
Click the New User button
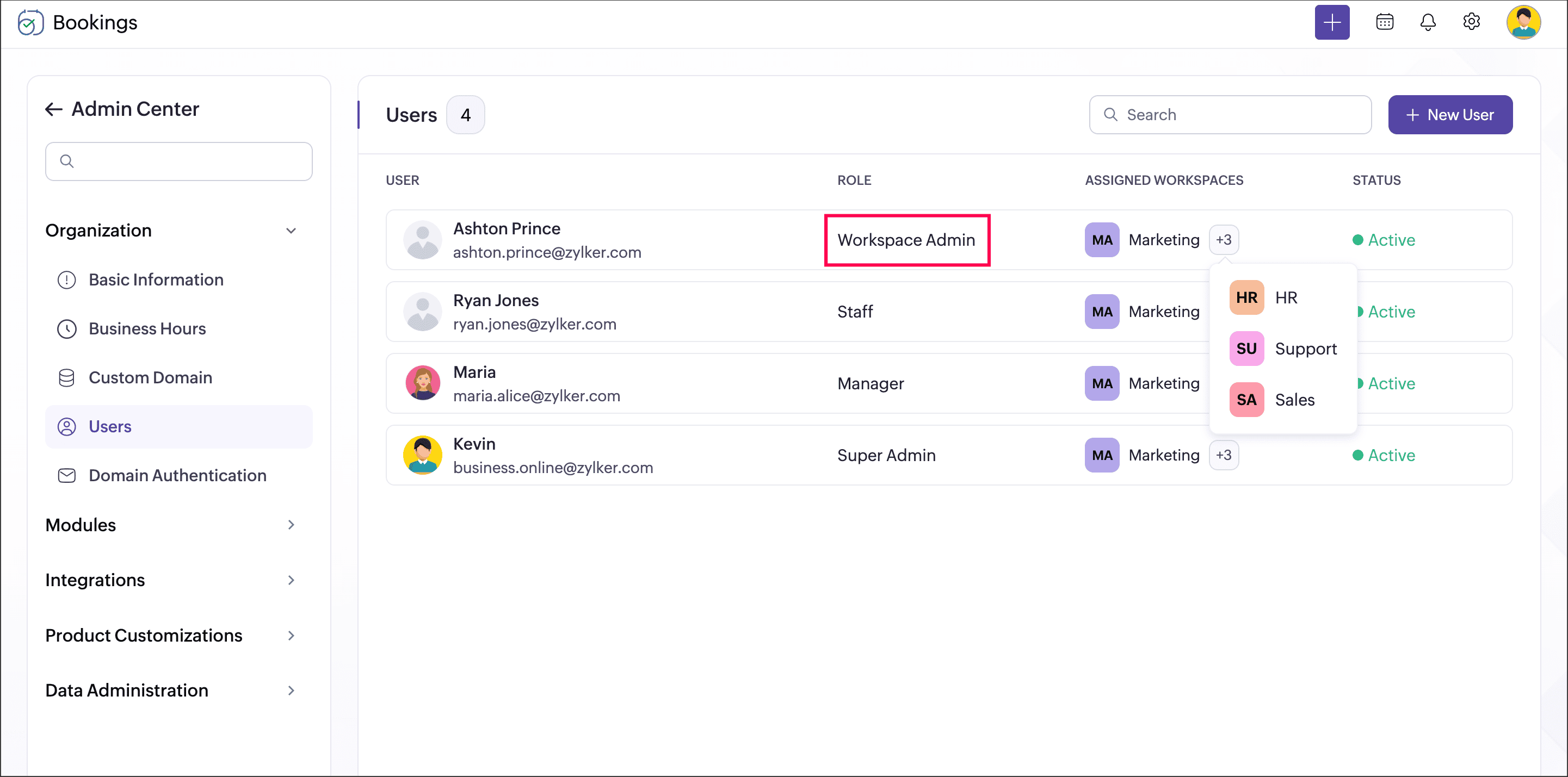(1450, 115)
